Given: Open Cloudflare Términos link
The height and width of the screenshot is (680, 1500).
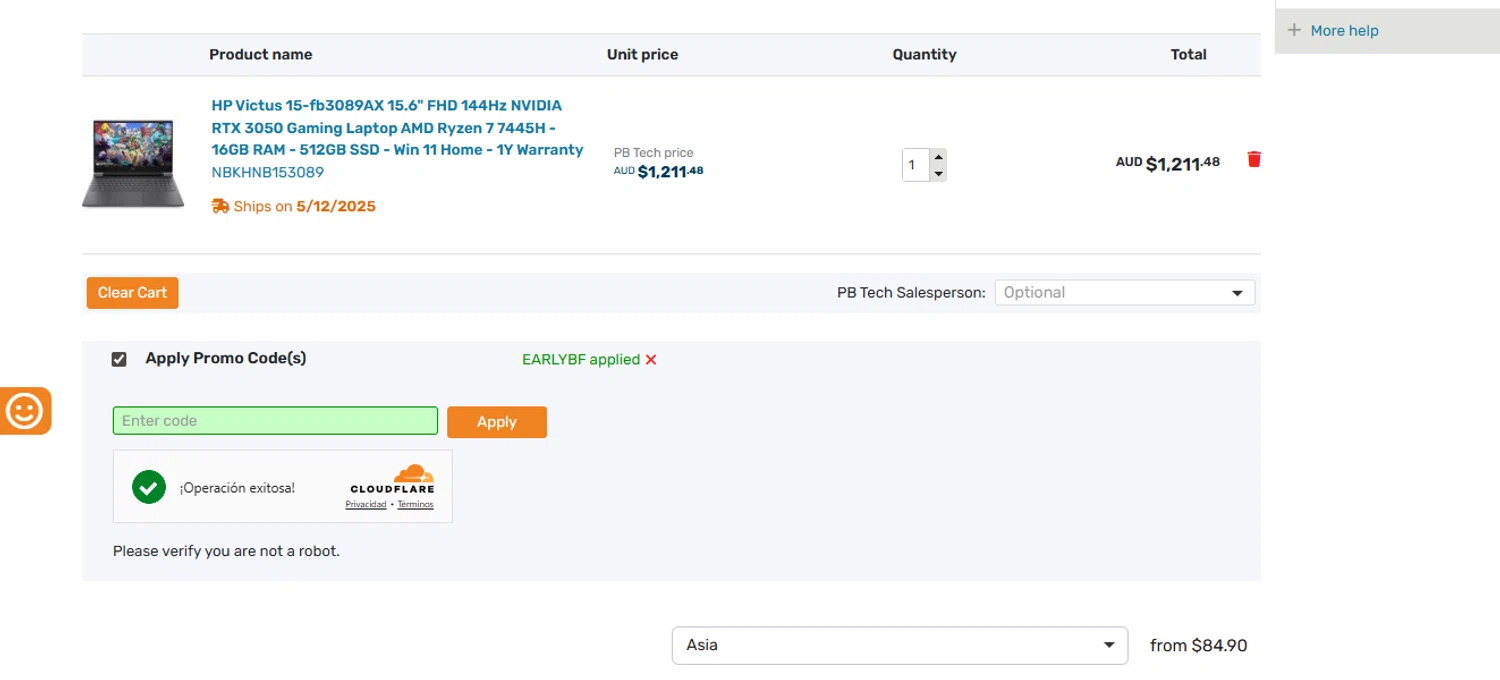Looking at the screenshot, I should [x=415, y=504].
